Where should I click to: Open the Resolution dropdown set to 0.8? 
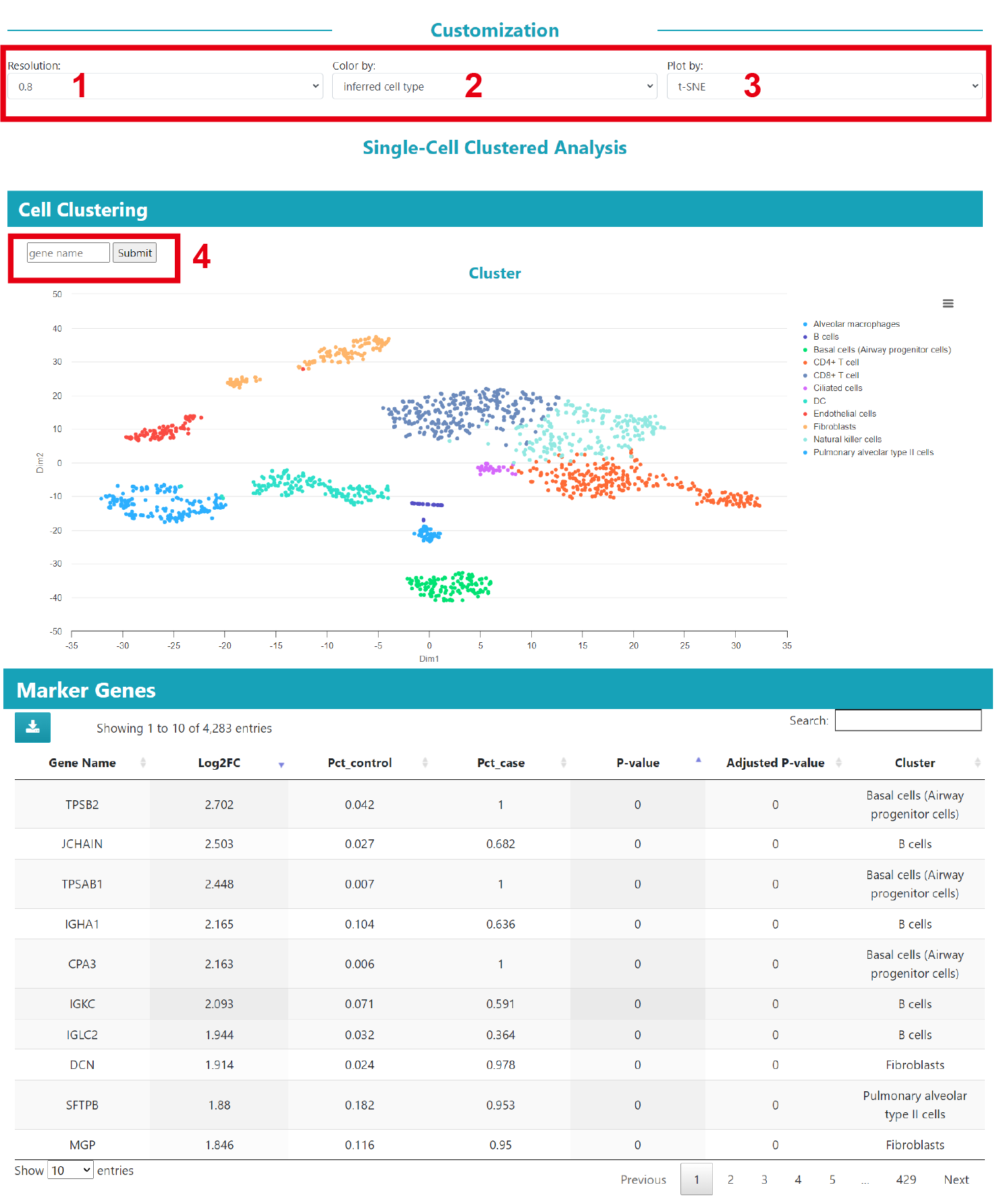165,86
